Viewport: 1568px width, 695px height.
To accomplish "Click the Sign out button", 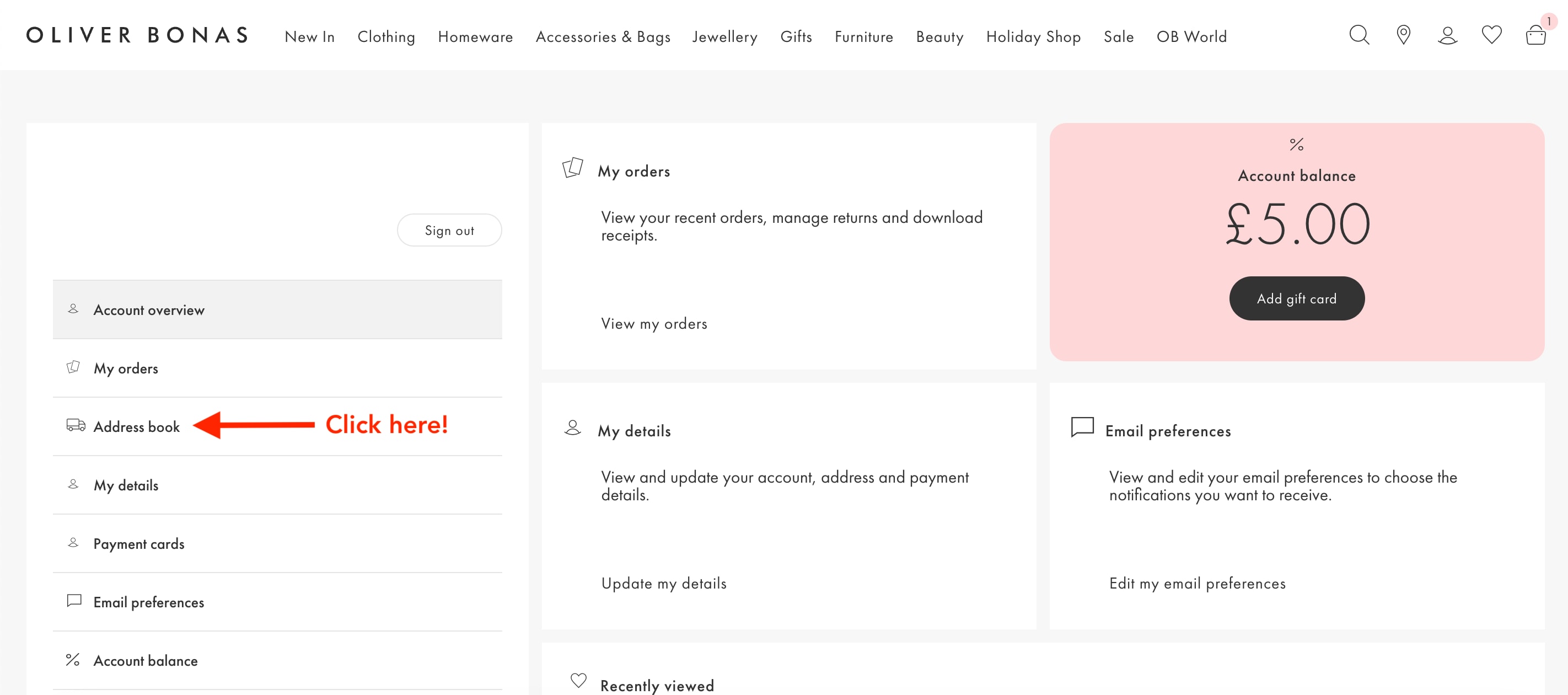I will click(x=449, y=230).
